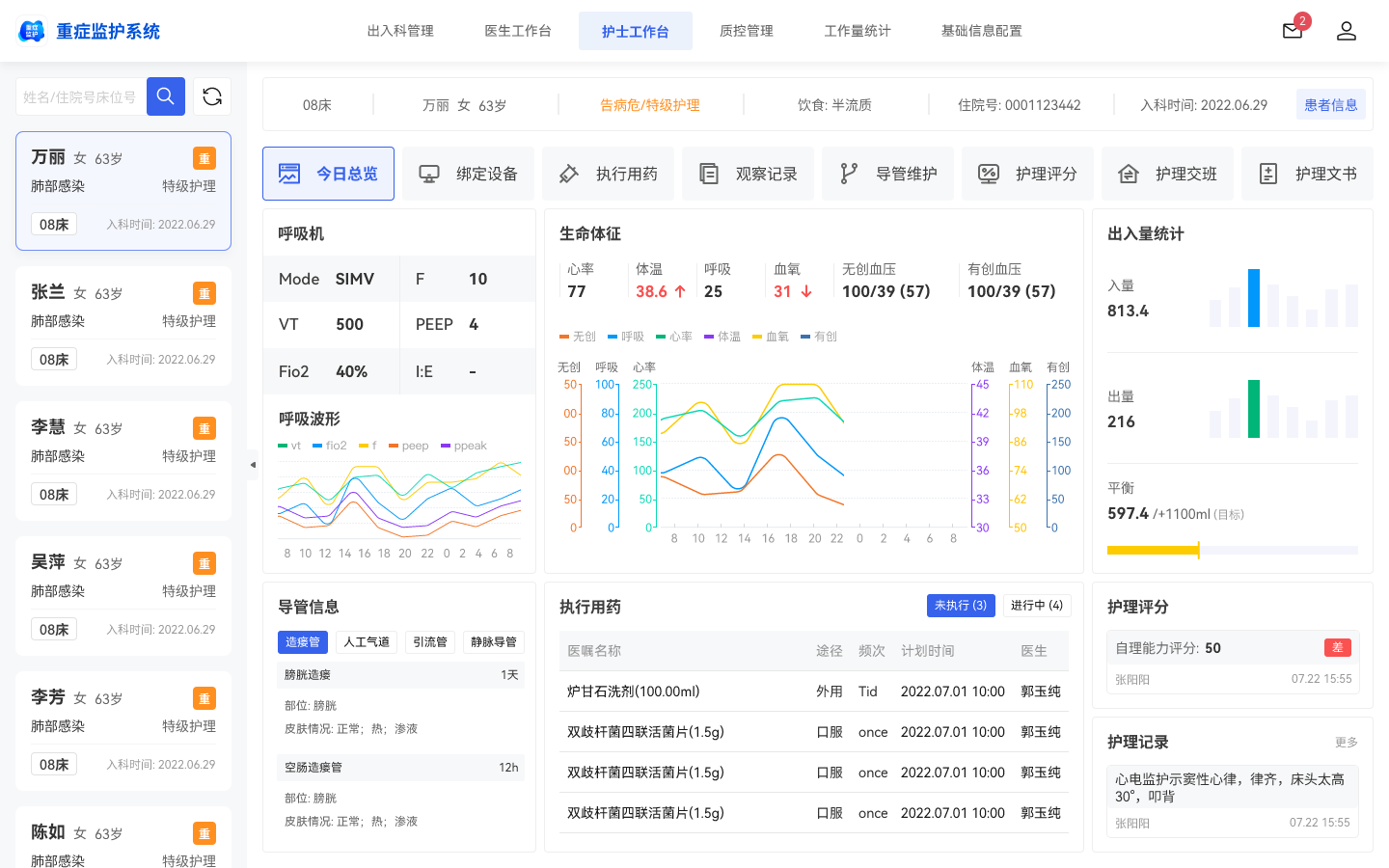Screen dimensions: 1389x868
Task: Toggle 心率 legend in vital signs chart
Action: coord(674,337)
